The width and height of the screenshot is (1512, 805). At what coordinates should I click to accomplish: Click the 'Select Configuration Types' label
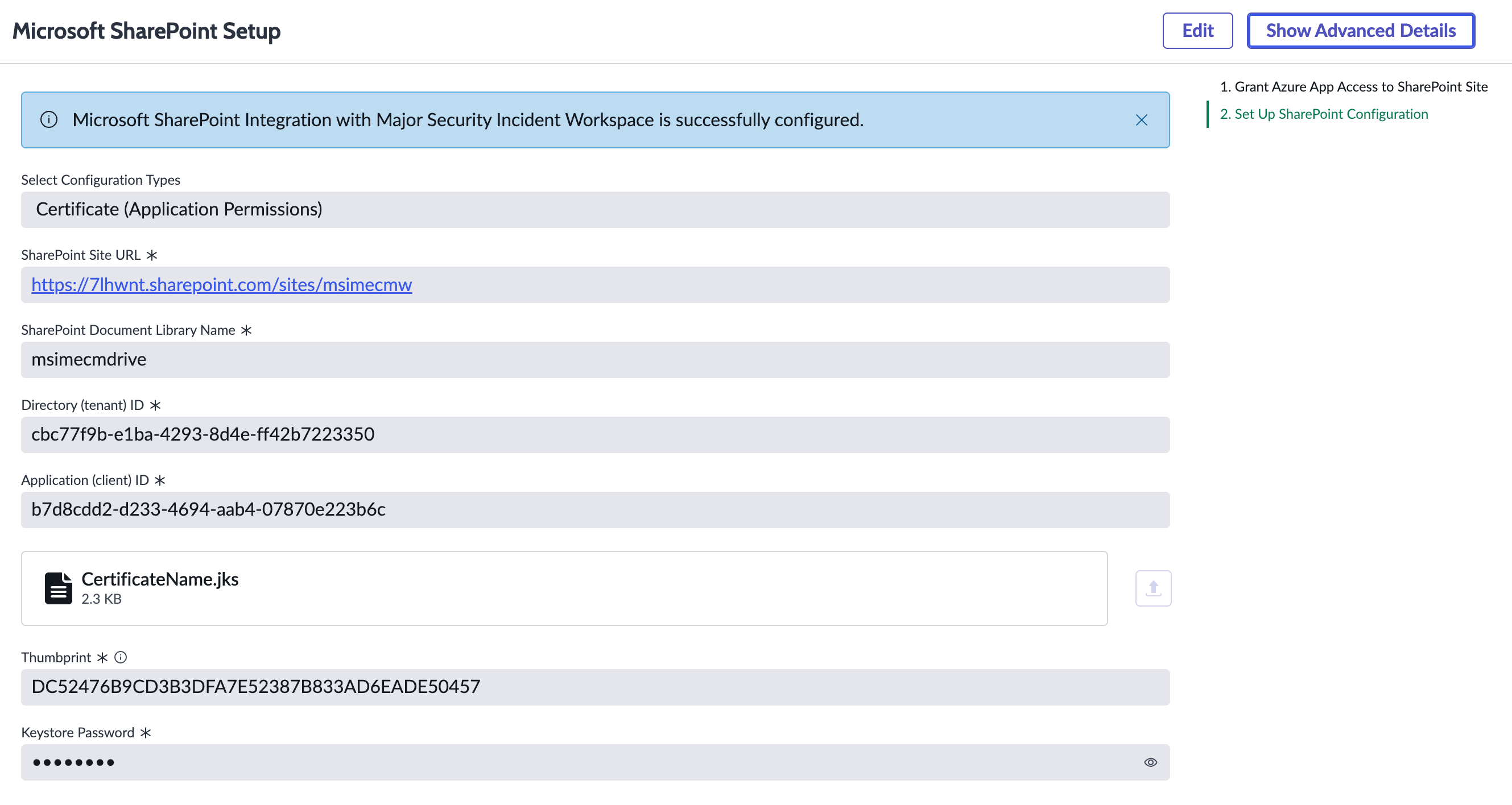[x=100, y=180]
